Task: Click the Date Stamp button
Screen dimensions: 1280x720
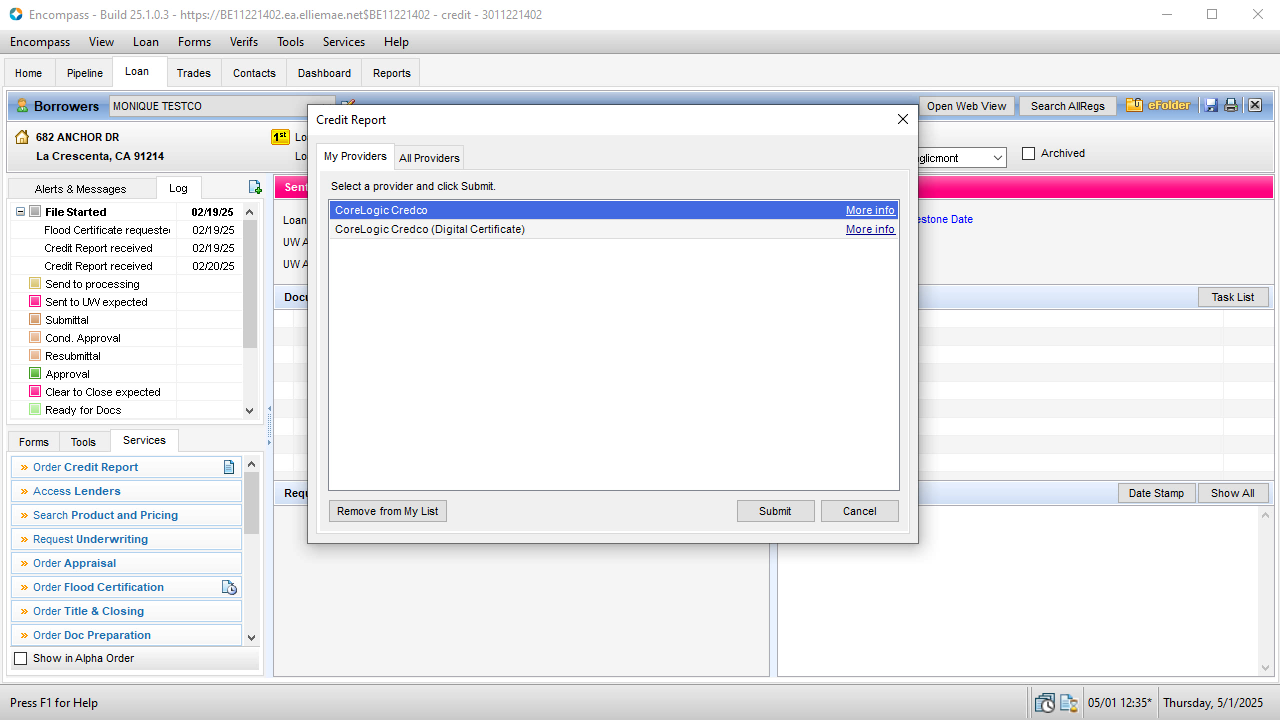Action: pos(1156,493)
